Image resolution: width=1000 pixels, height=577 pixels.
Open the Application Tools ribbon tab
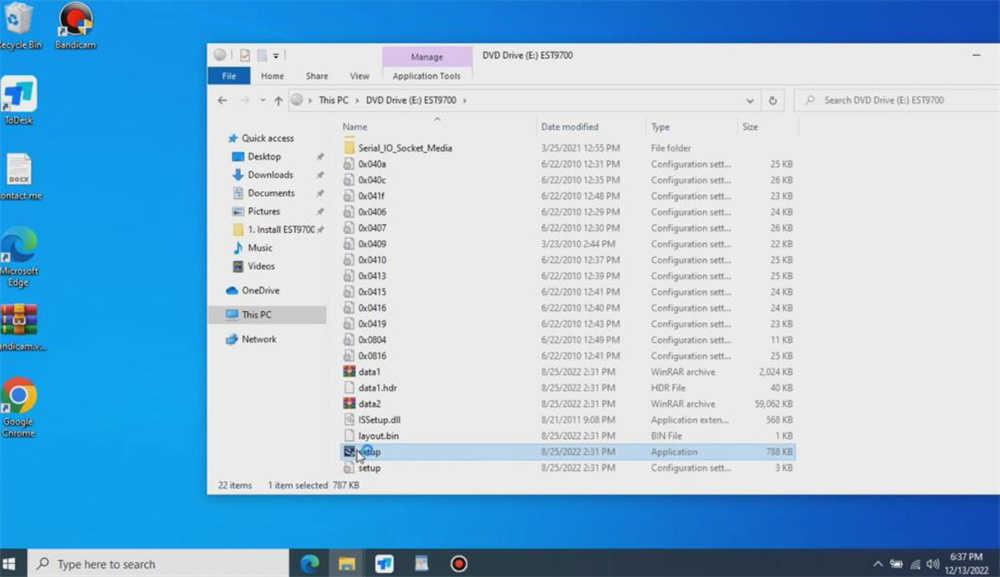point(426,76)
